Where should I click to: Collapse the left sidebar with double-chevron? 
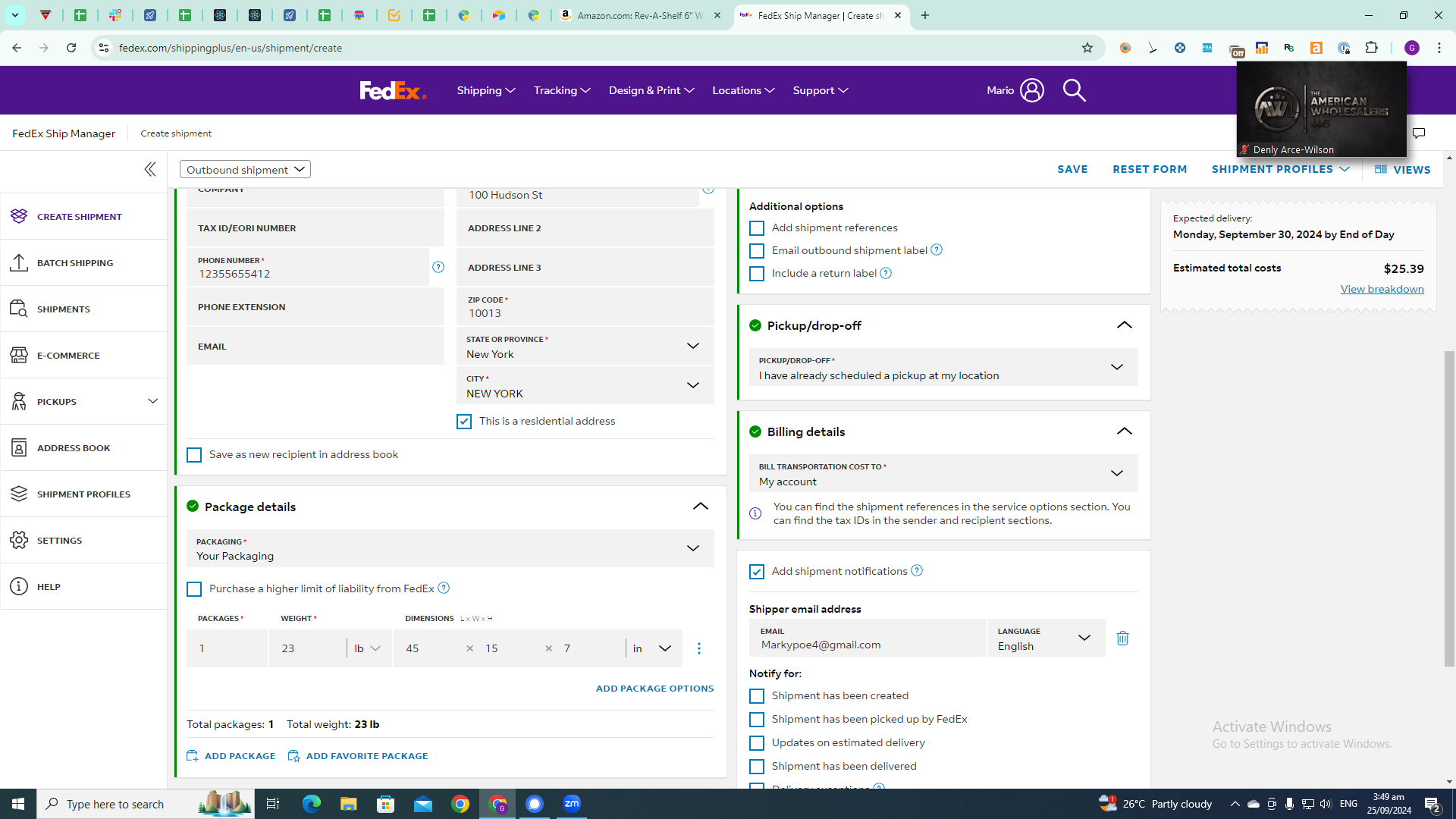coord(150,169)
